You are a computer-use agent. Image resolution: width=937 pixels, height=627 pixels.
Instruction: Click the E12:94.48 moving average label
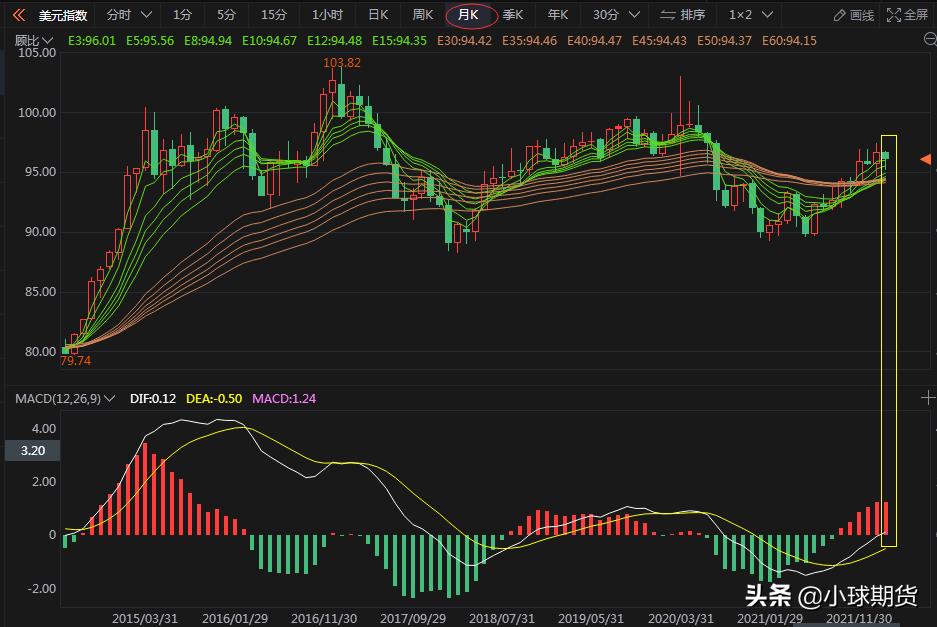(335, 41)
